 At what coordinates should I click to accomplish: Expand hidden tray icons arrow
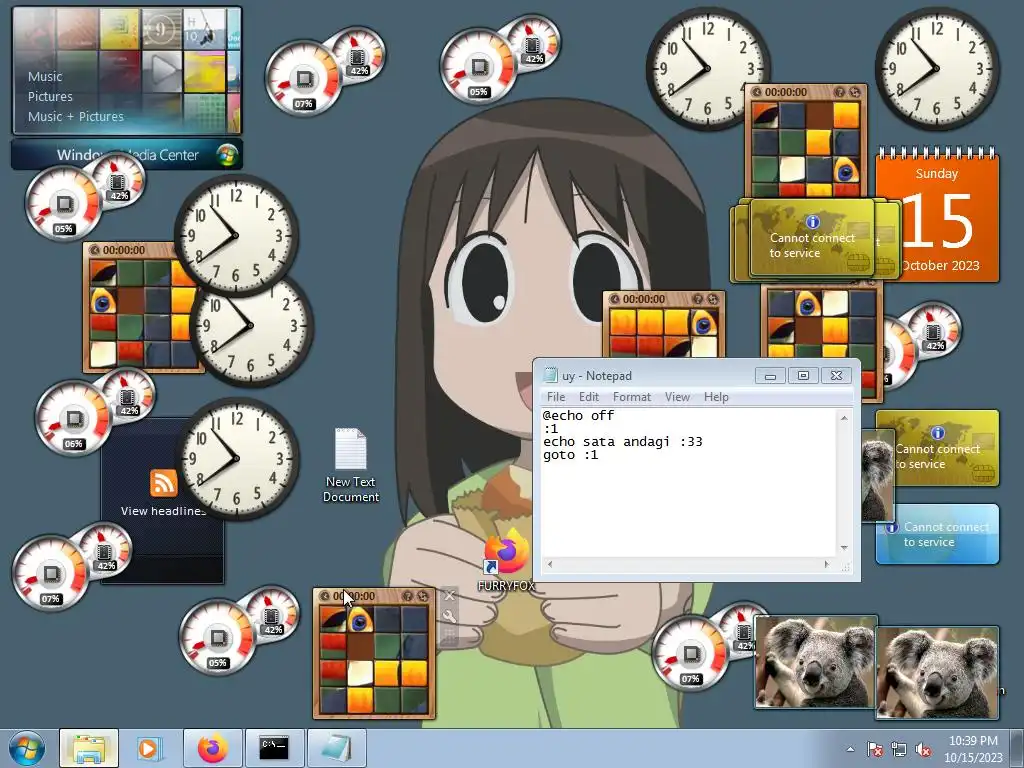click(850, 749)
